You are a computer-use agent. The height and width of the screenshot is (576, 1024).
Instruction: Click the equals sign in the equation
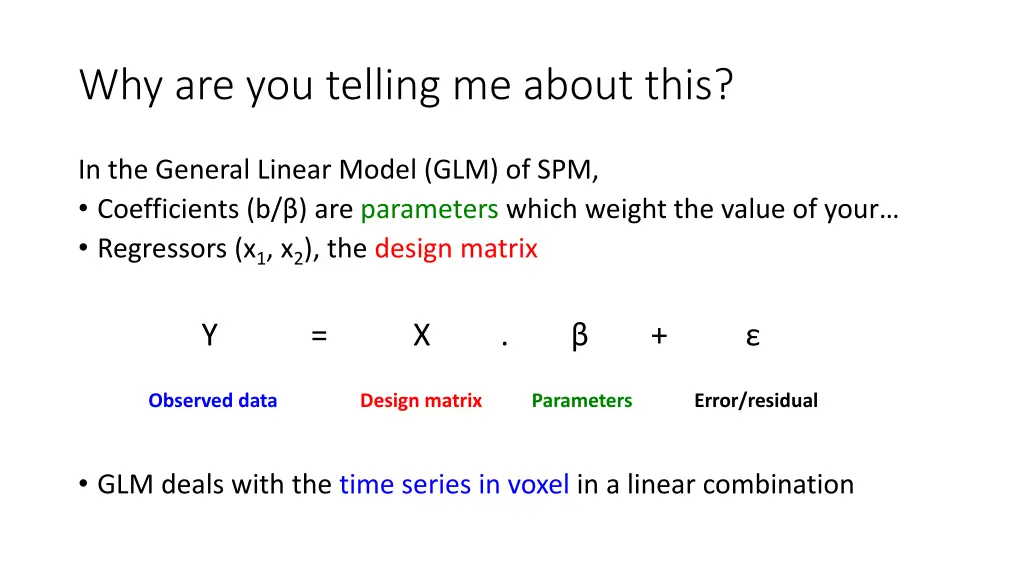[x=319, y=336]
